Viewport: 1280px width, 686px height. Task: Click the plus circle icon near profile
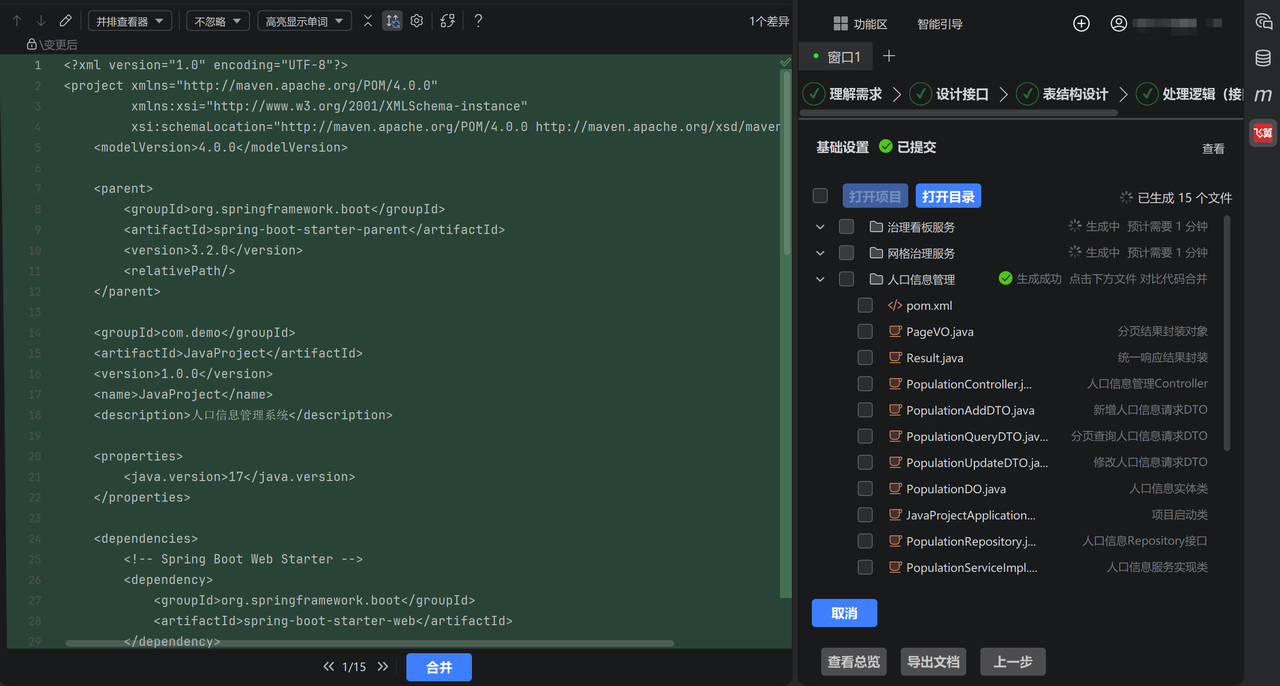coord(1081,24)
